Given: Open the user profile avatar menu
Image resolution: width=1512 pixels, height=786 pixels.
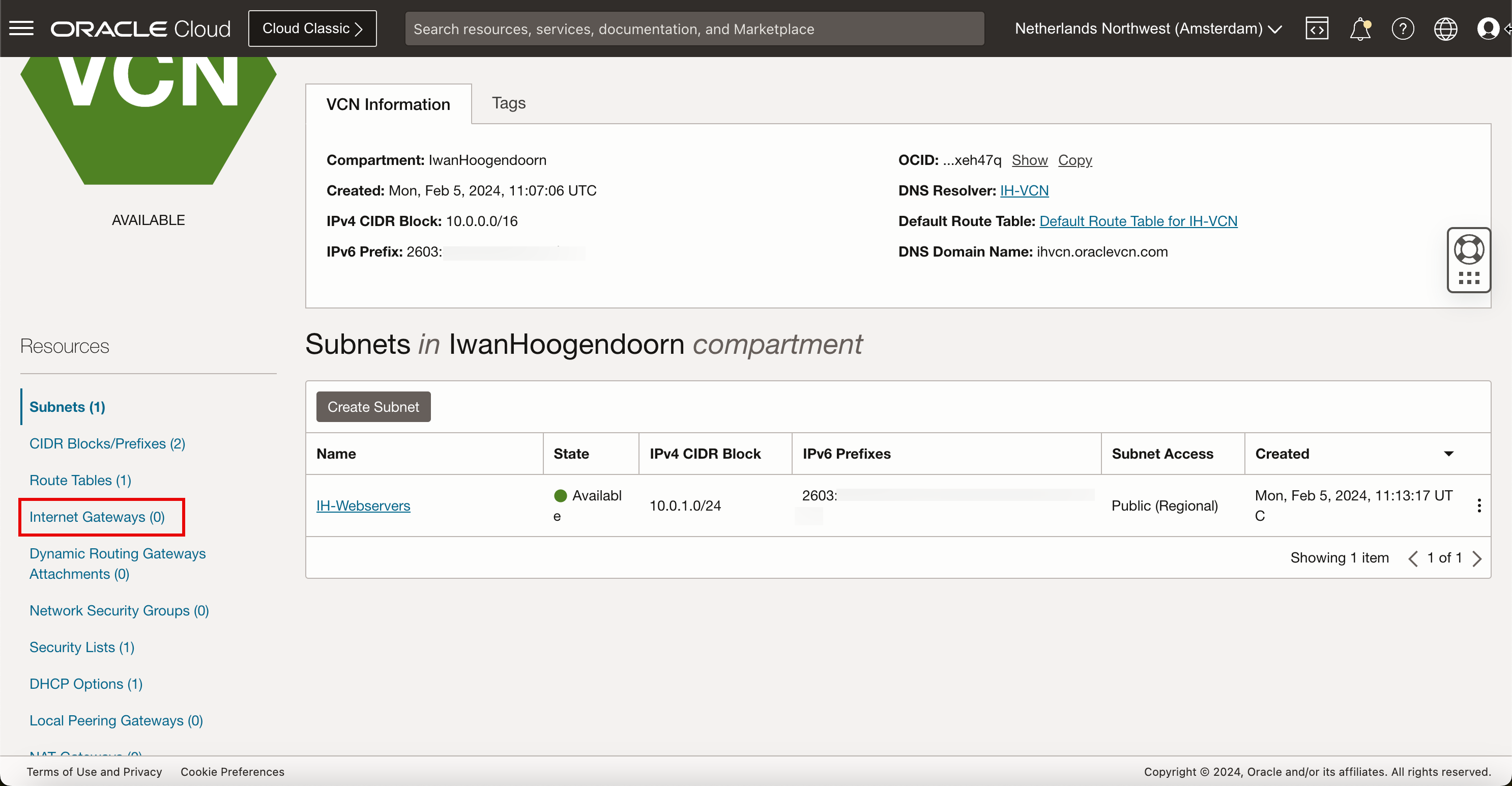Looking at the screenshot, I should click(1488, 28).
